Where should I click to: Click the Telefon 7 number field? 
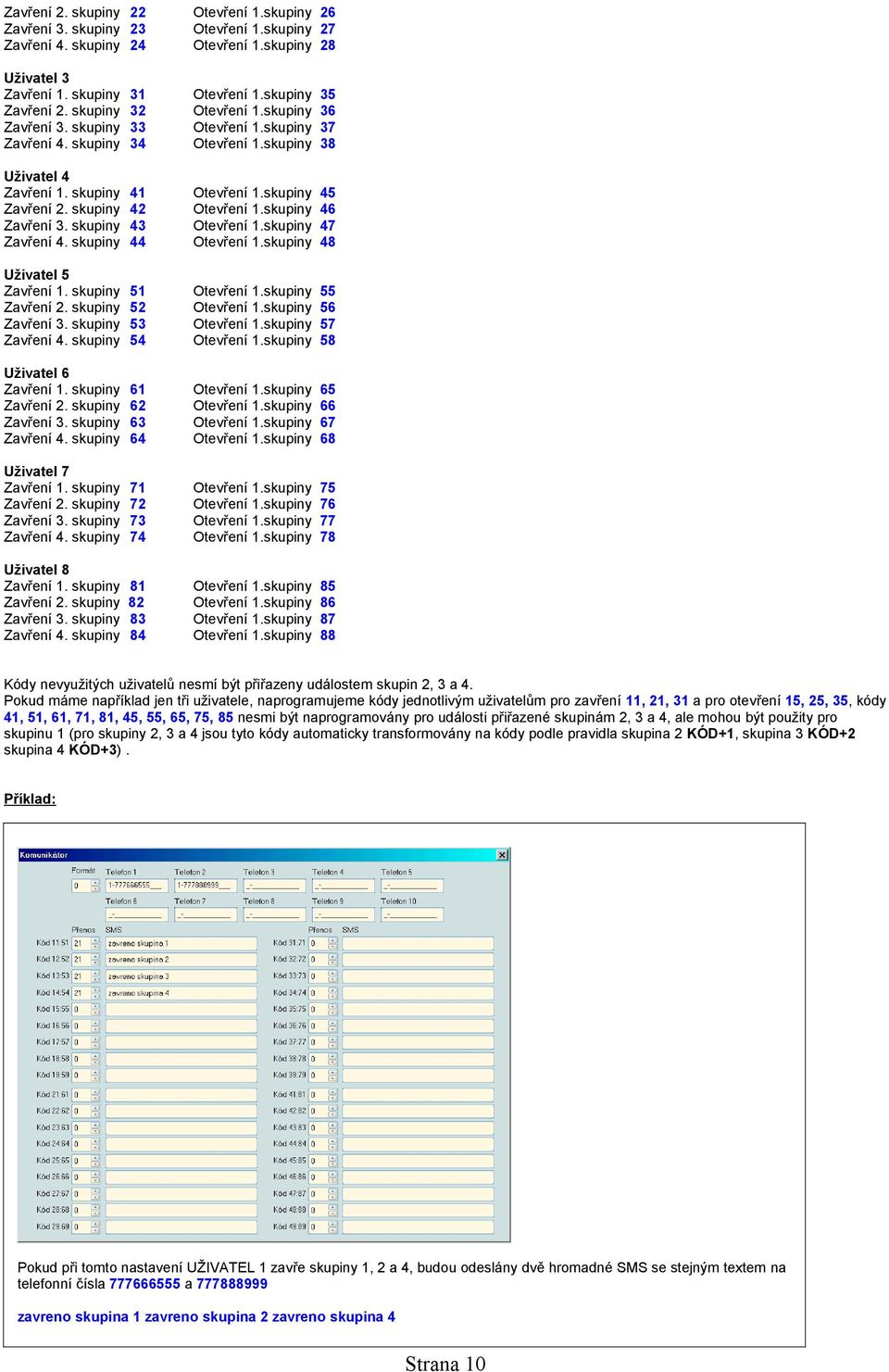(206, 914)
